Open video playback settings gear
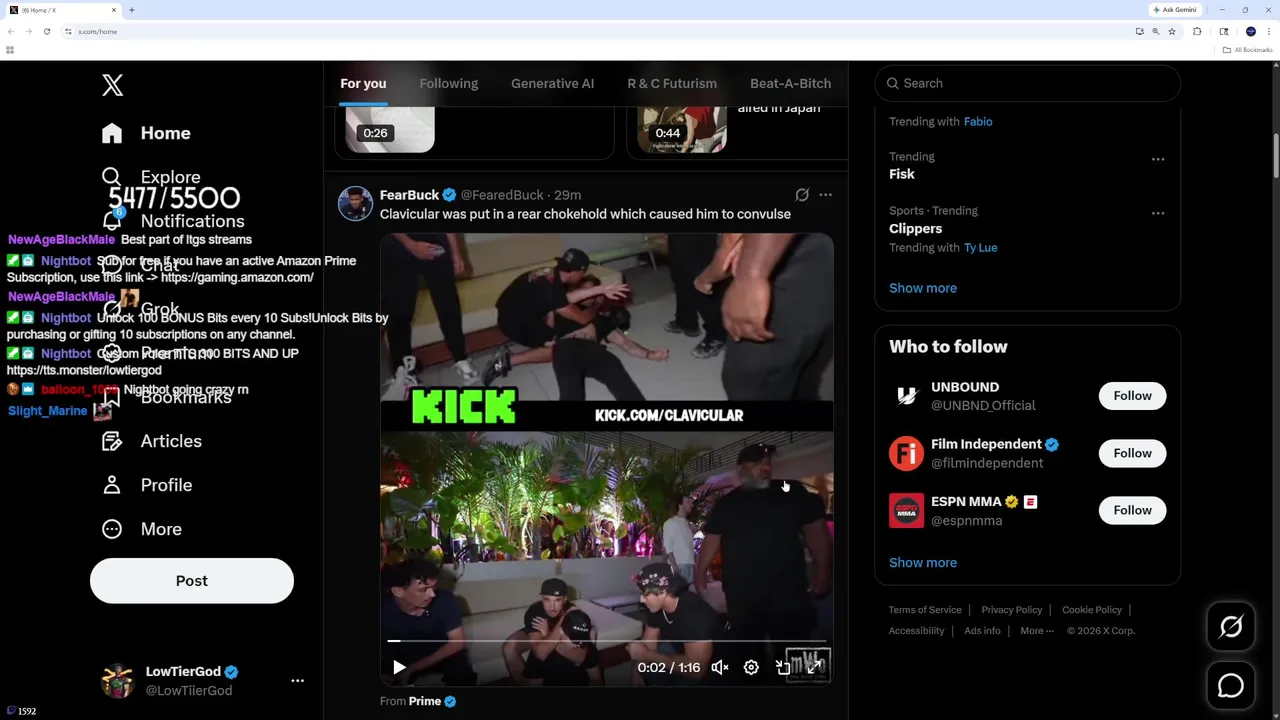 click(x=751, y=667)
